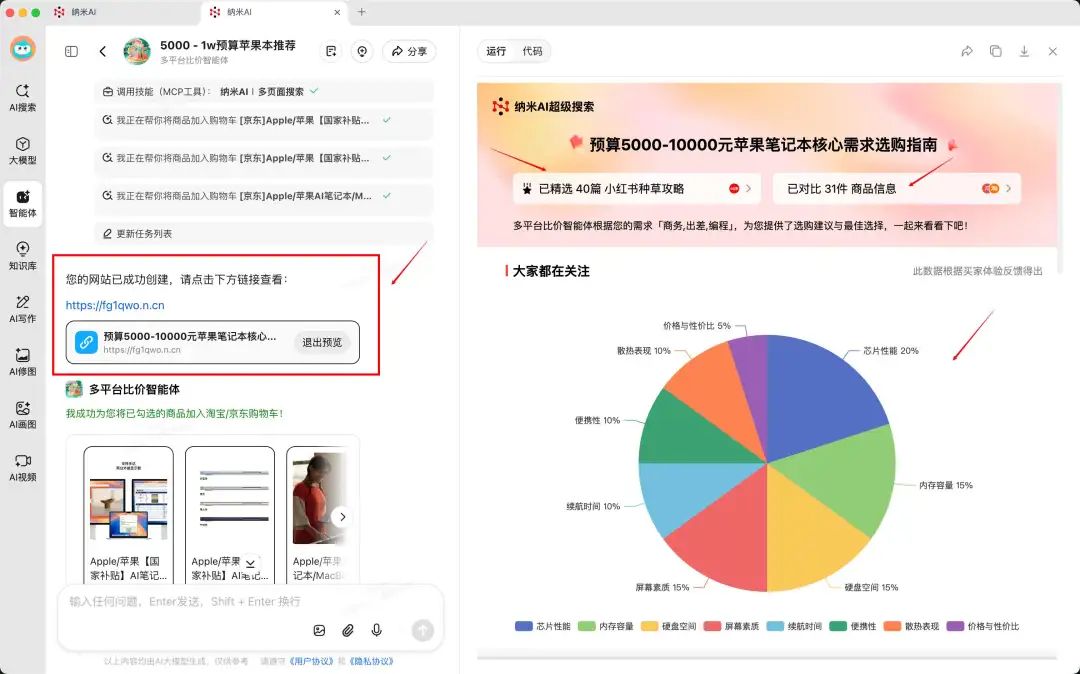Insert an image via the picture icon
1080x674 pixels.
pos(319,630)
